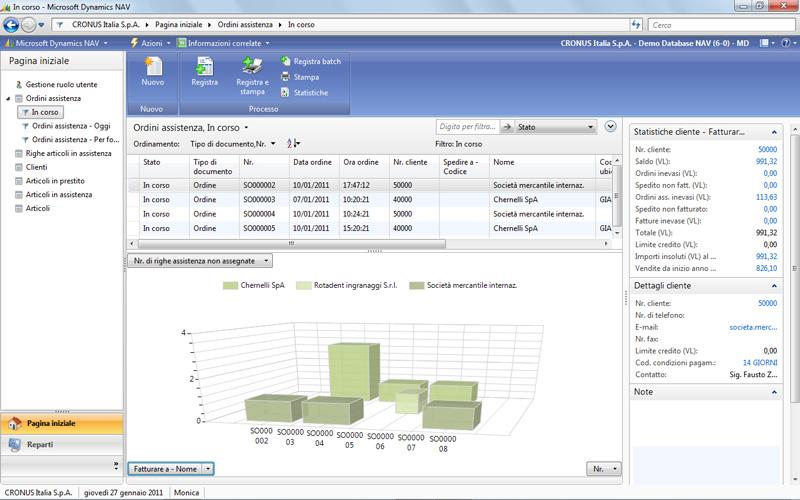This screenshot has height=500, width=800.
Task: Go back with the blue back arrow
Action: point(11,24)
